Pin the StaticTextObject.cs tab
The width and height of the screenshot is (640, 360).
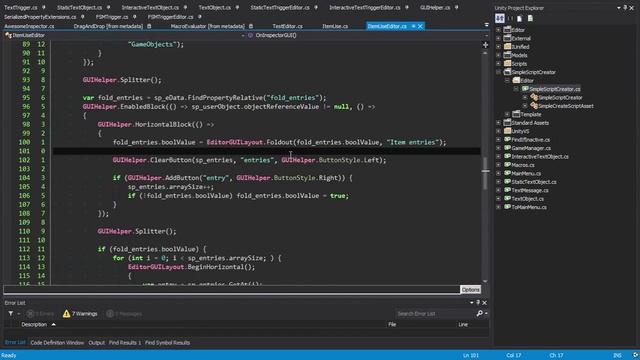pos(108,7)
